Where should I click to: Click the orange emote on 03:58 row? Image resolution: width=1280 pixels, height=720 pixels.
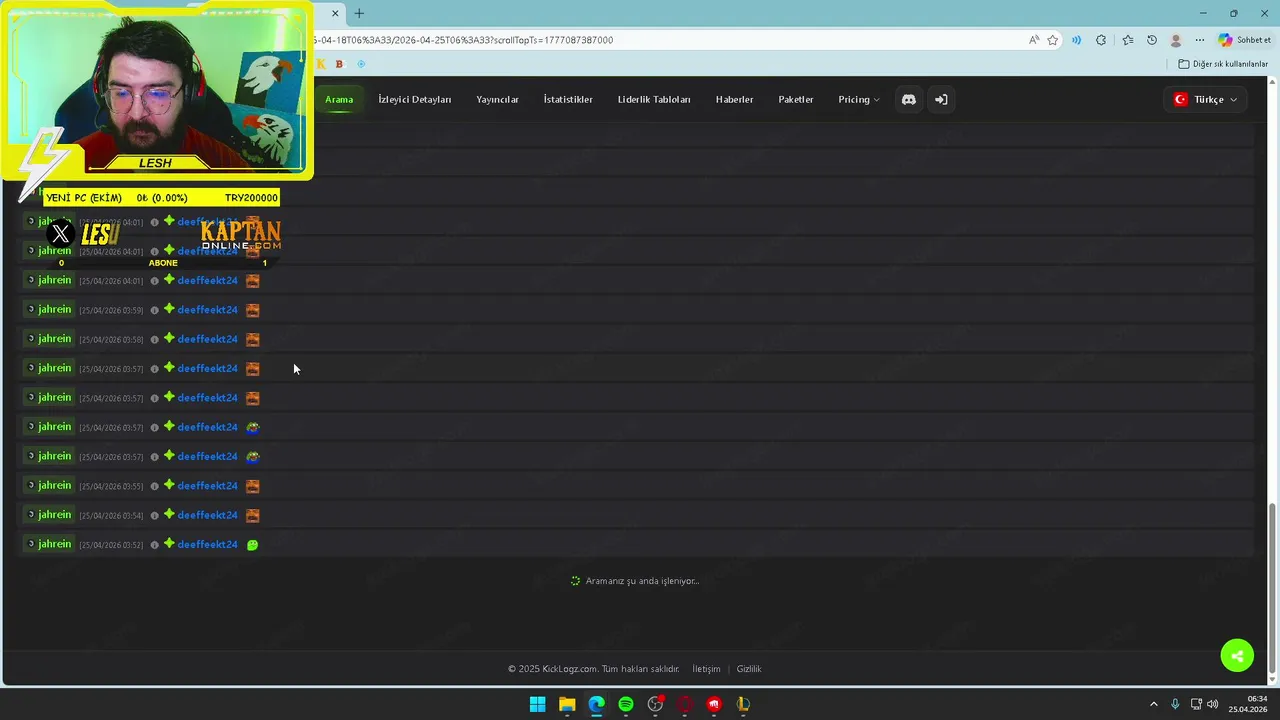click(252, 339)
